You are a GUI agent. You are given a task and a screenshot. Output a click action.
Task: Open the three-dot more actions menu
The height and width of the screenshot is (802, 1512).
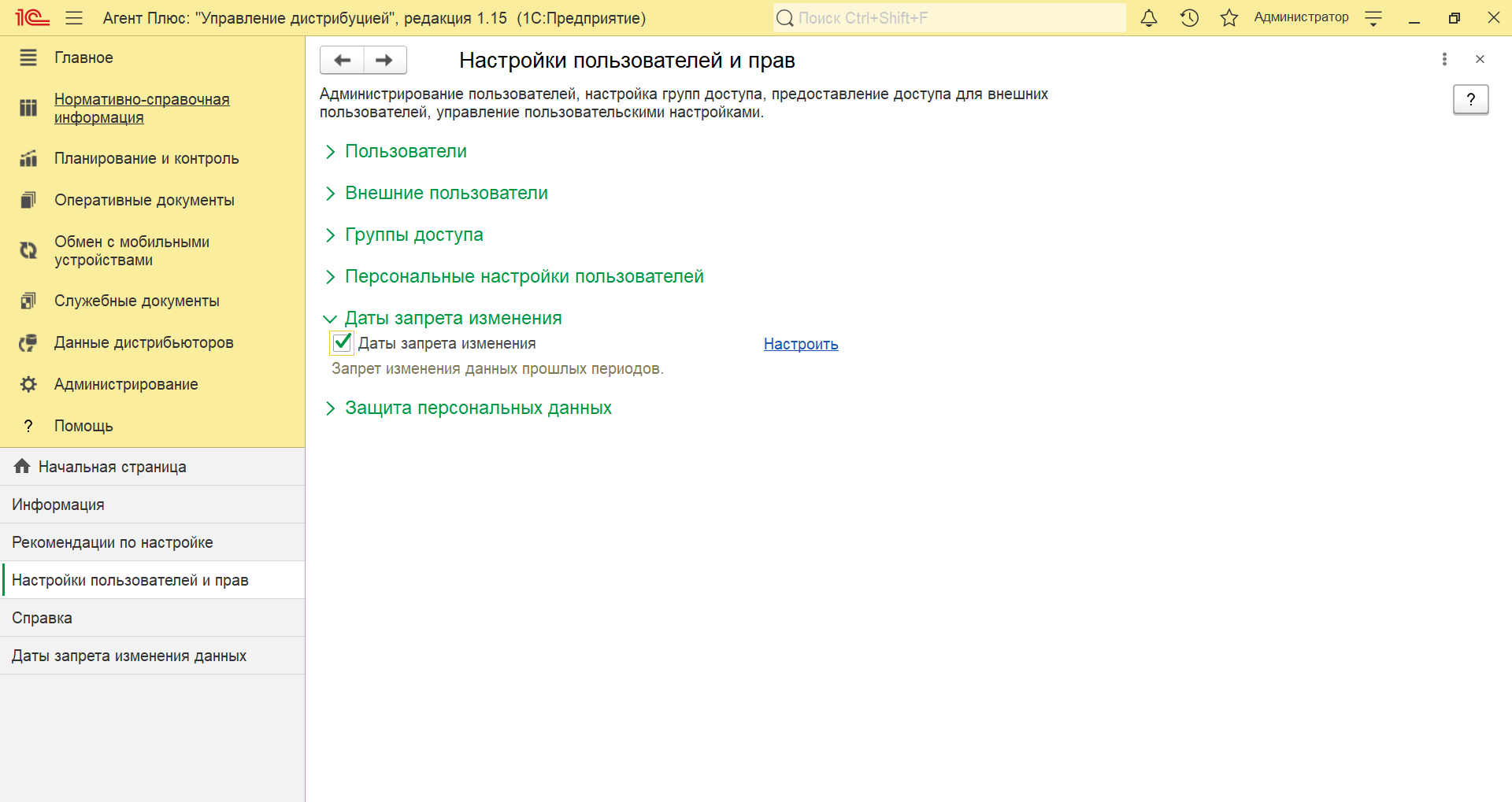[x=1444, y=59]
